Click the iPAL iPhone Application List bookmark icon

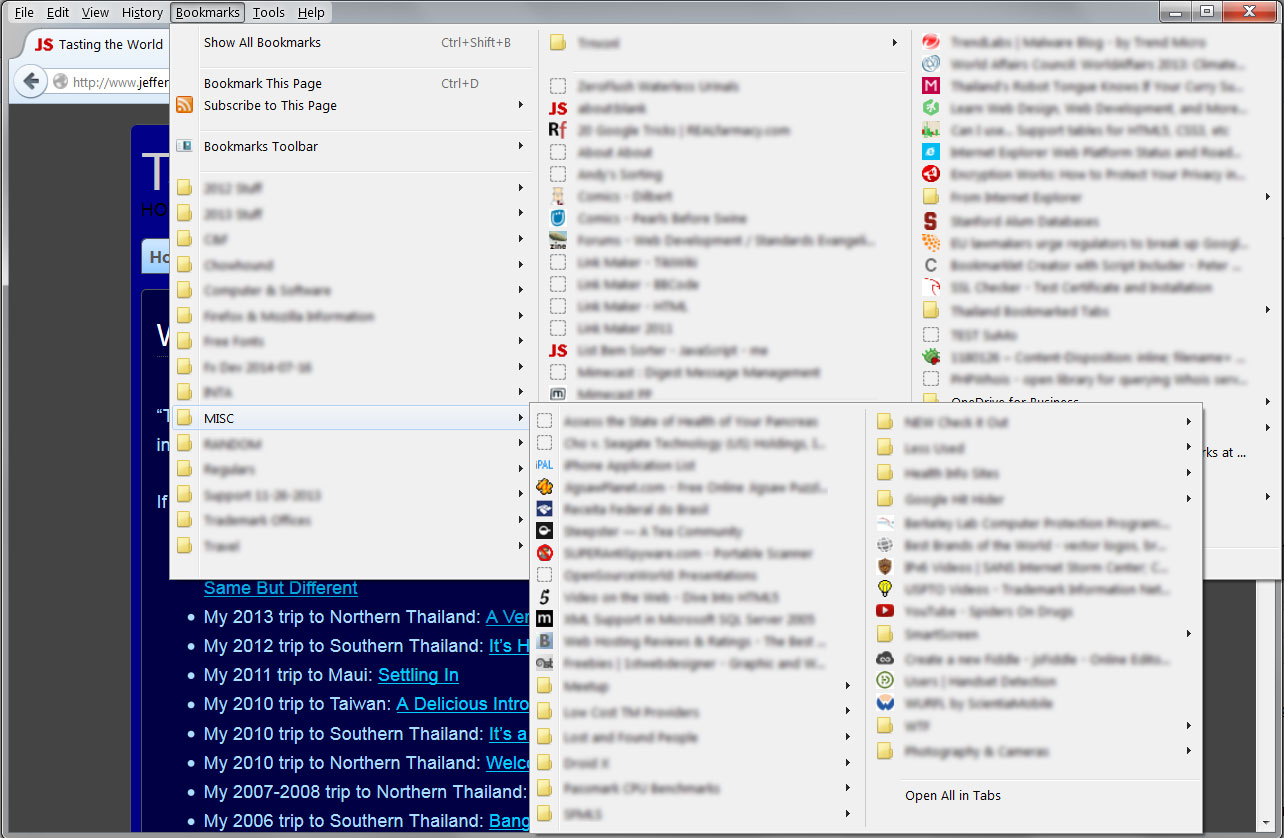pos(544,464)
